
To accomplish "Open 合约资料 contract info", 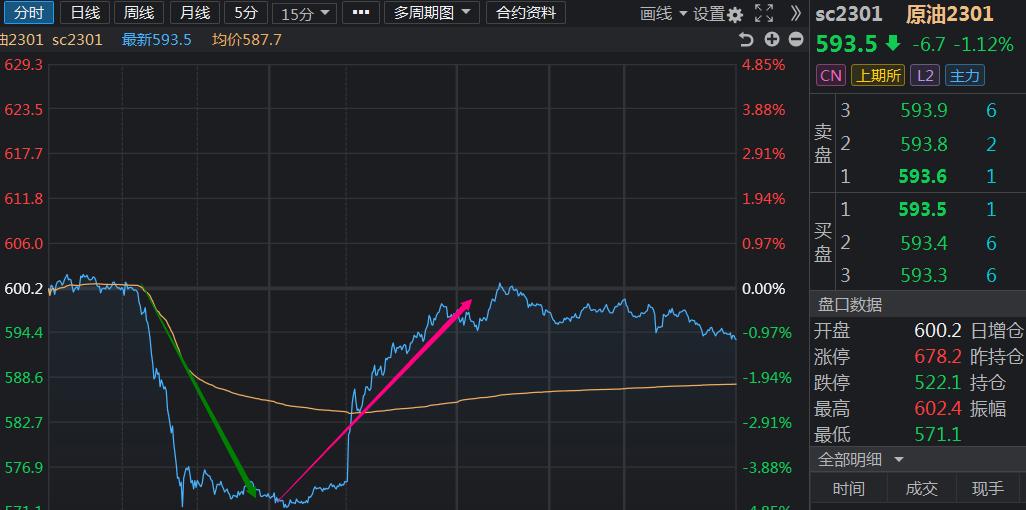I will click(x=526, y=12).
